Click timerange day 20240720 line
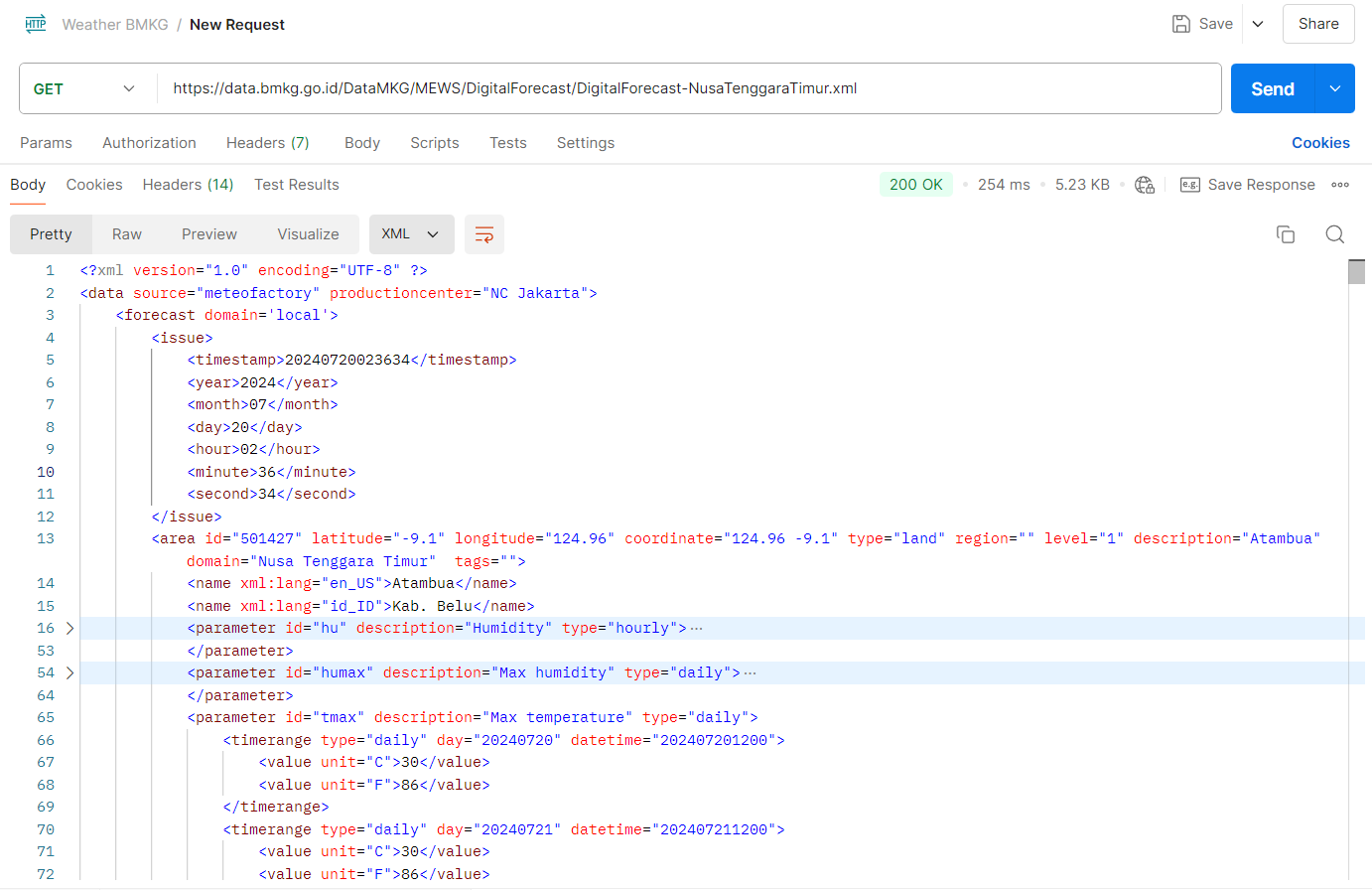Viewport: 1372px width, 890px height. [x=504, y=740]
